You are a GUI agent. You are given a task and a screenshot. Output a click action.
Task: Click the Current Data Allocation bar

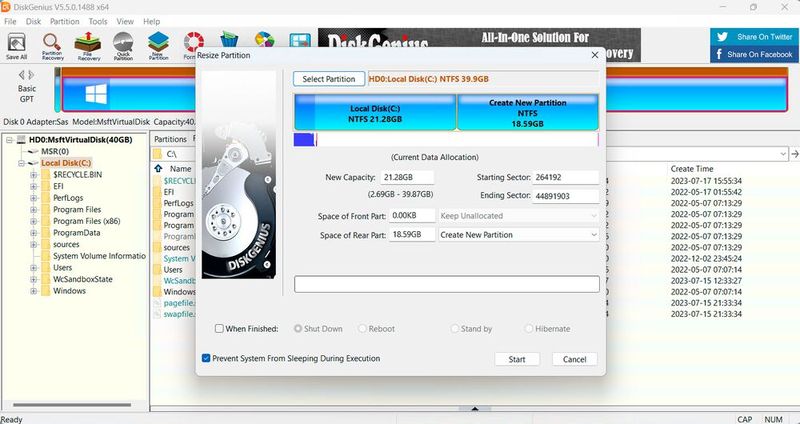[x=446, y=140]
